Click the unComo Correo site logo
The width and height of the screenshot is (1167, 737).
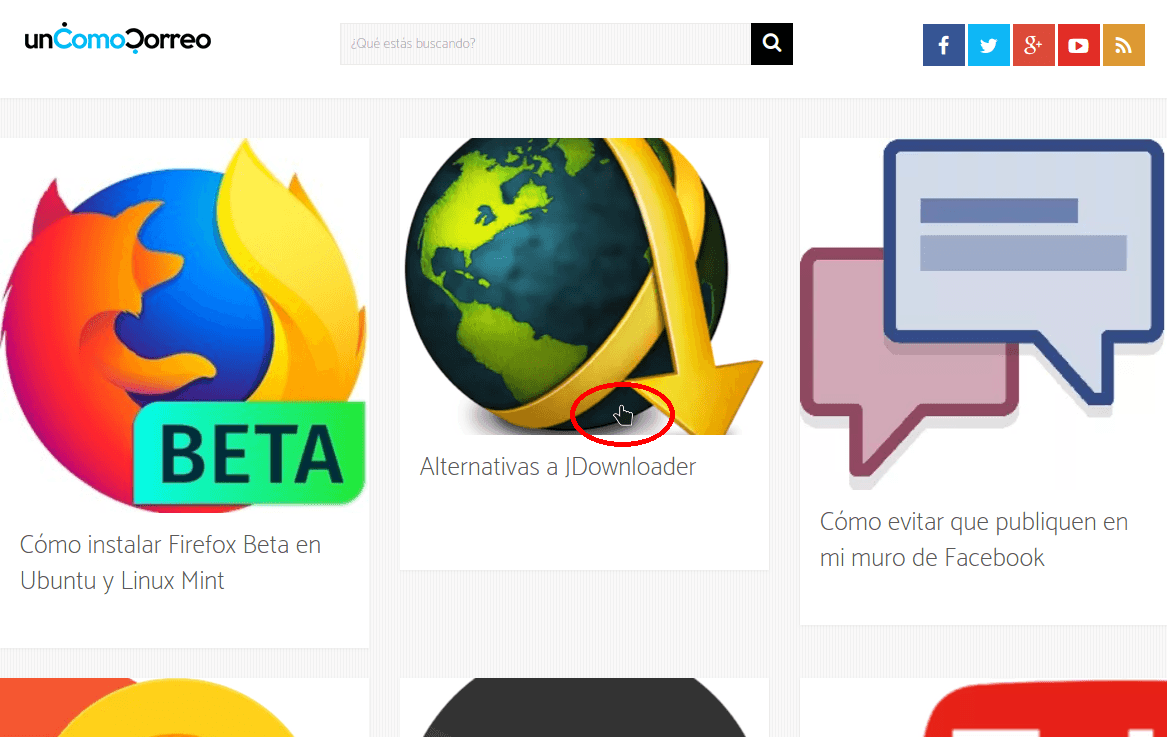coord(118,38)
